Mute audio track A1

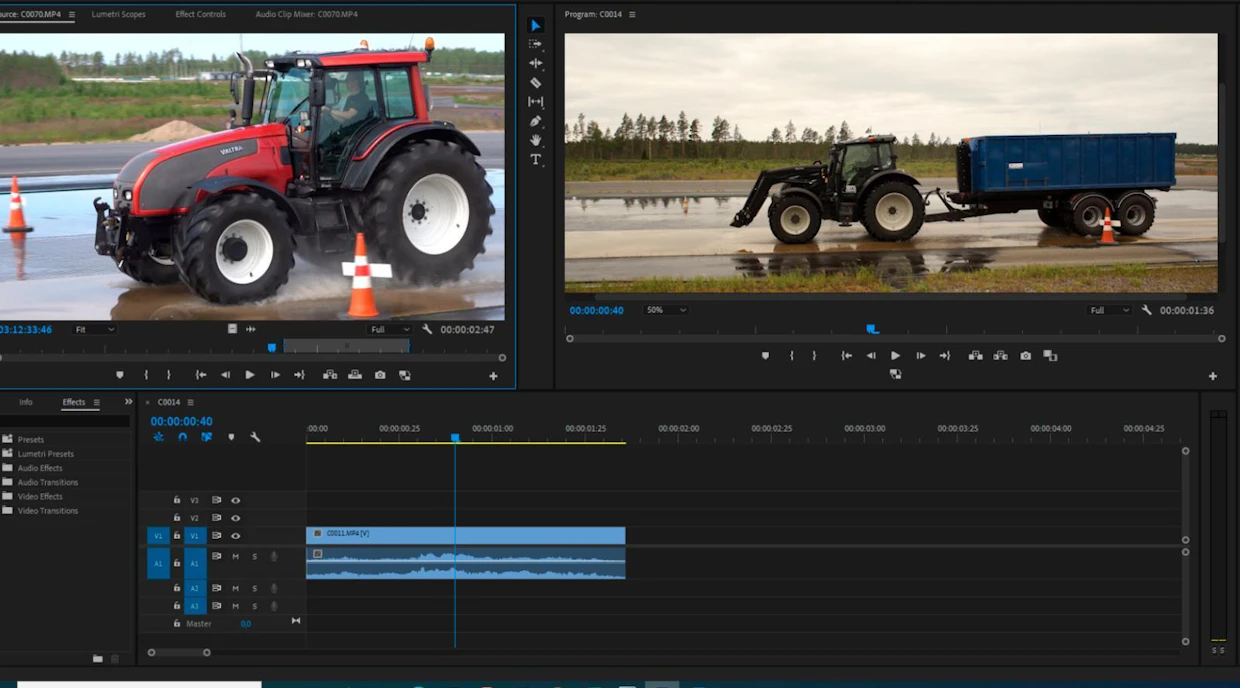pos(236,556)
